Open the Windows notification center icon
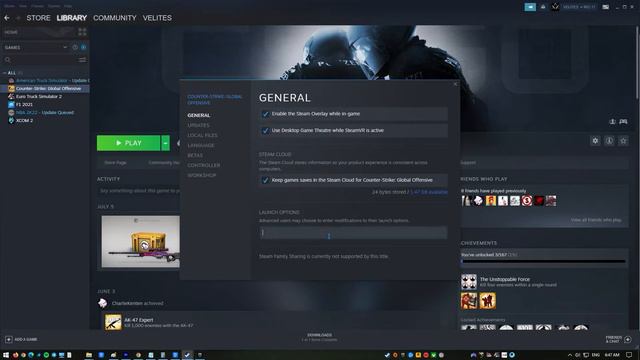 point(629,355)
